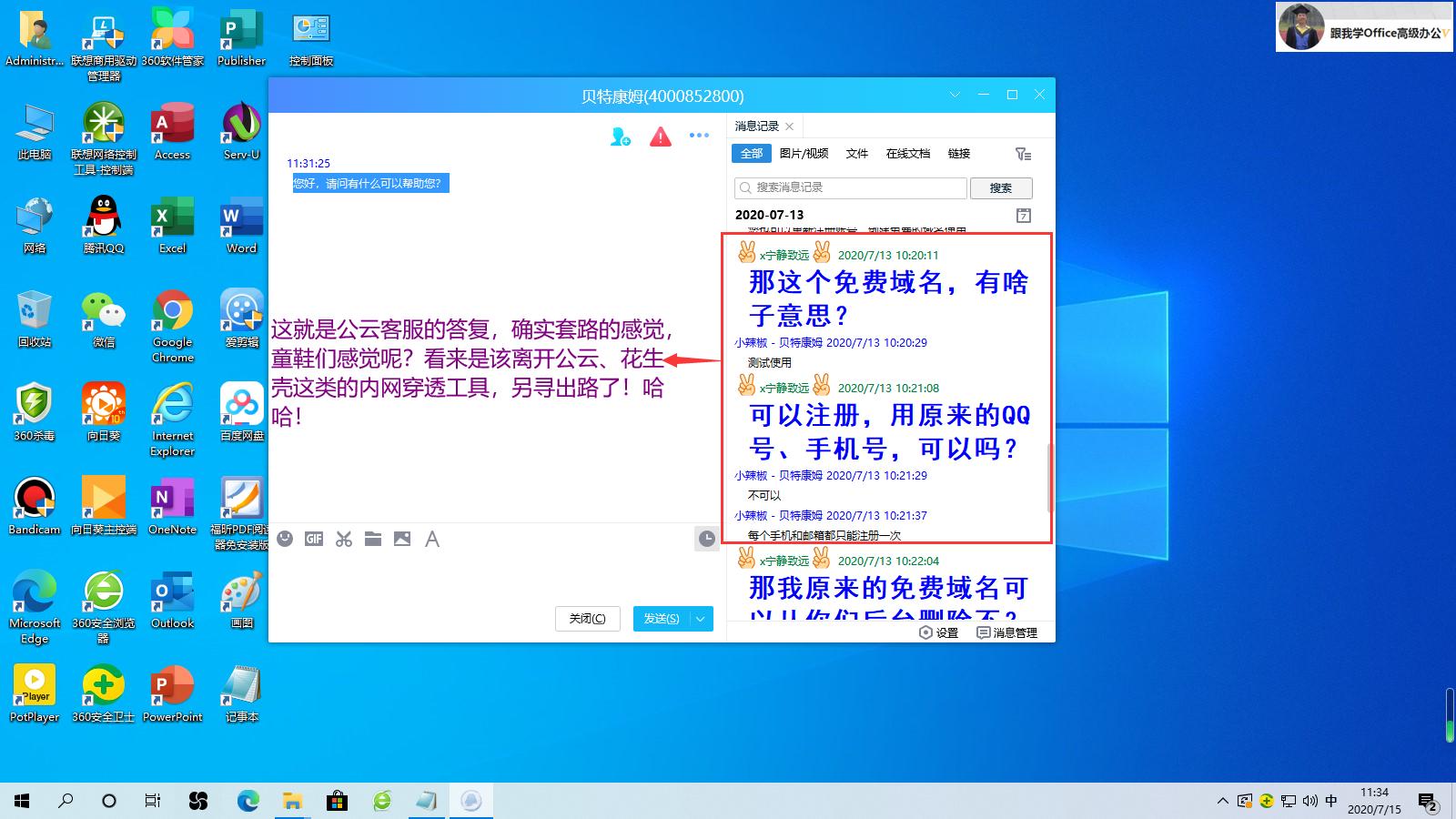Click the chevron at top of chat window
The image size is (1456, 819).
pos(954,95)
